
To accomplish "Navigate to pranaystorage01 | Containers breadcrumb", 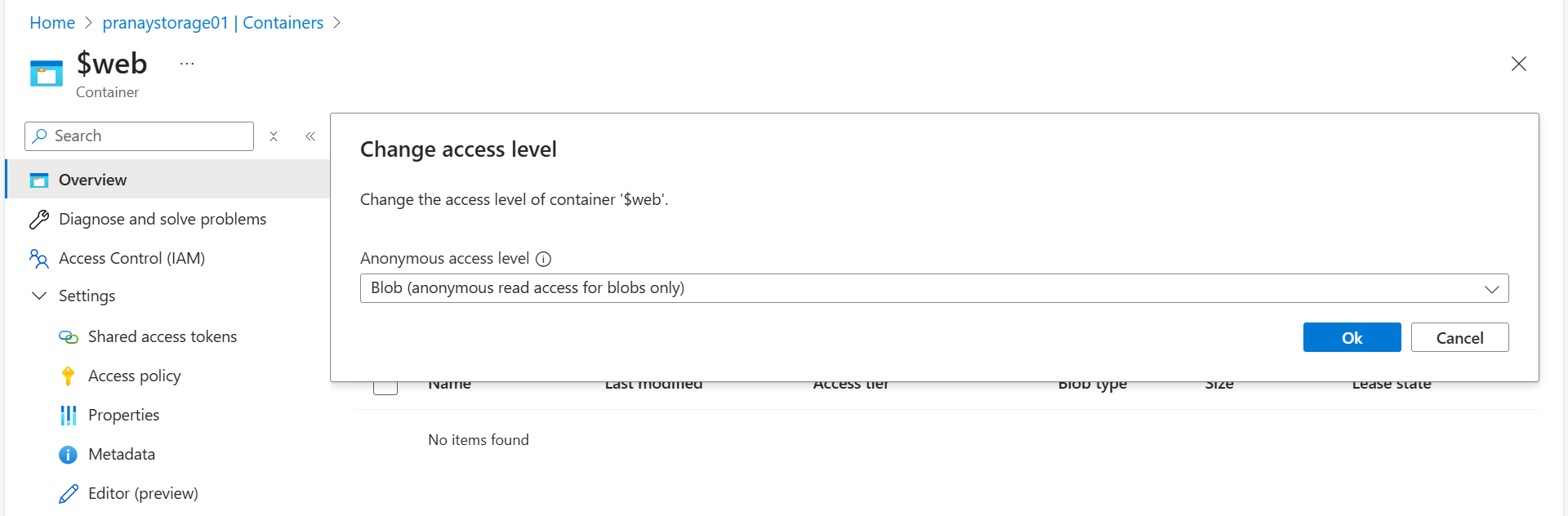I will click(x=212, y=22).
